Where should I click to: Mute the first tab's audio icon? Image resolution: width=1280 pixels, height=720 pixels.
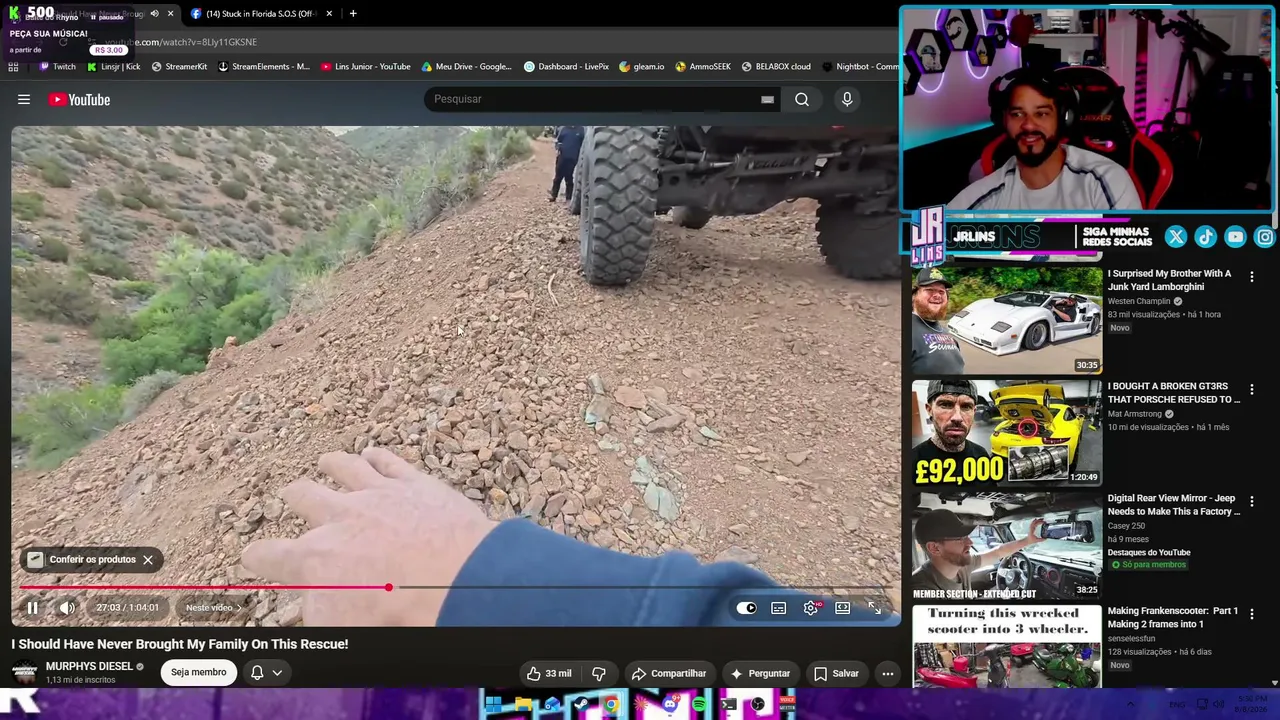click(x=154, y=14)
